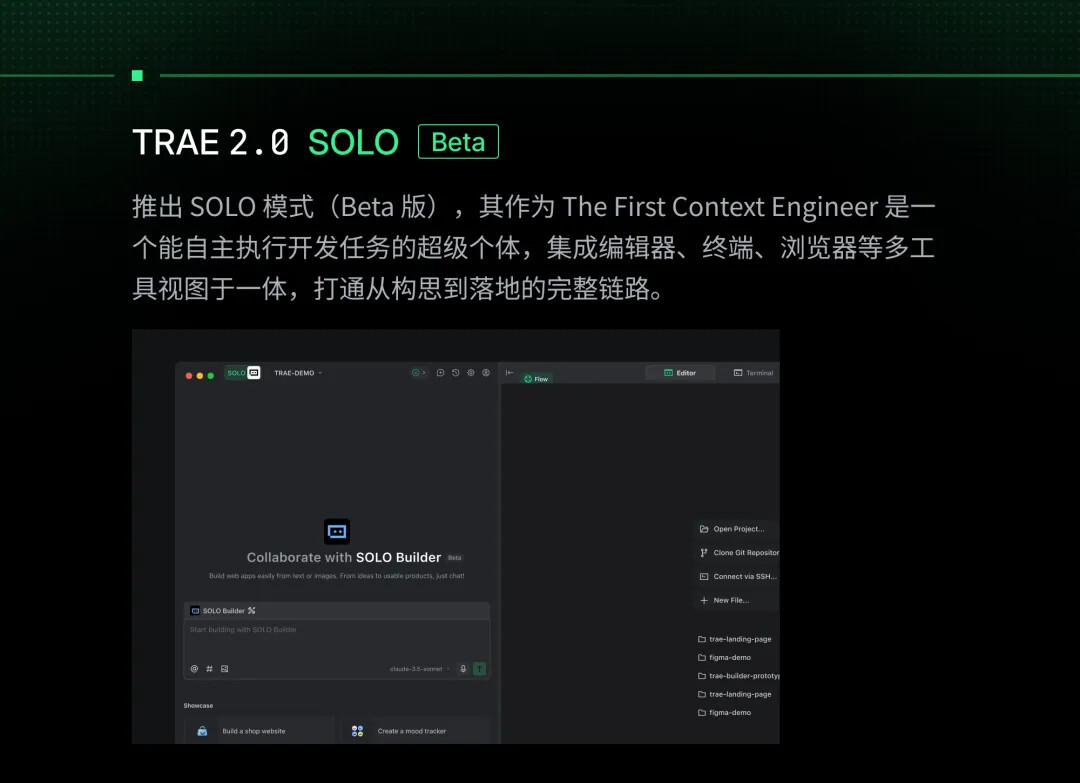Image resolution: width=1080 pixels, height=783 pixels.
Task: Click the @ mention icon in chat input
Action: point(194,669)
